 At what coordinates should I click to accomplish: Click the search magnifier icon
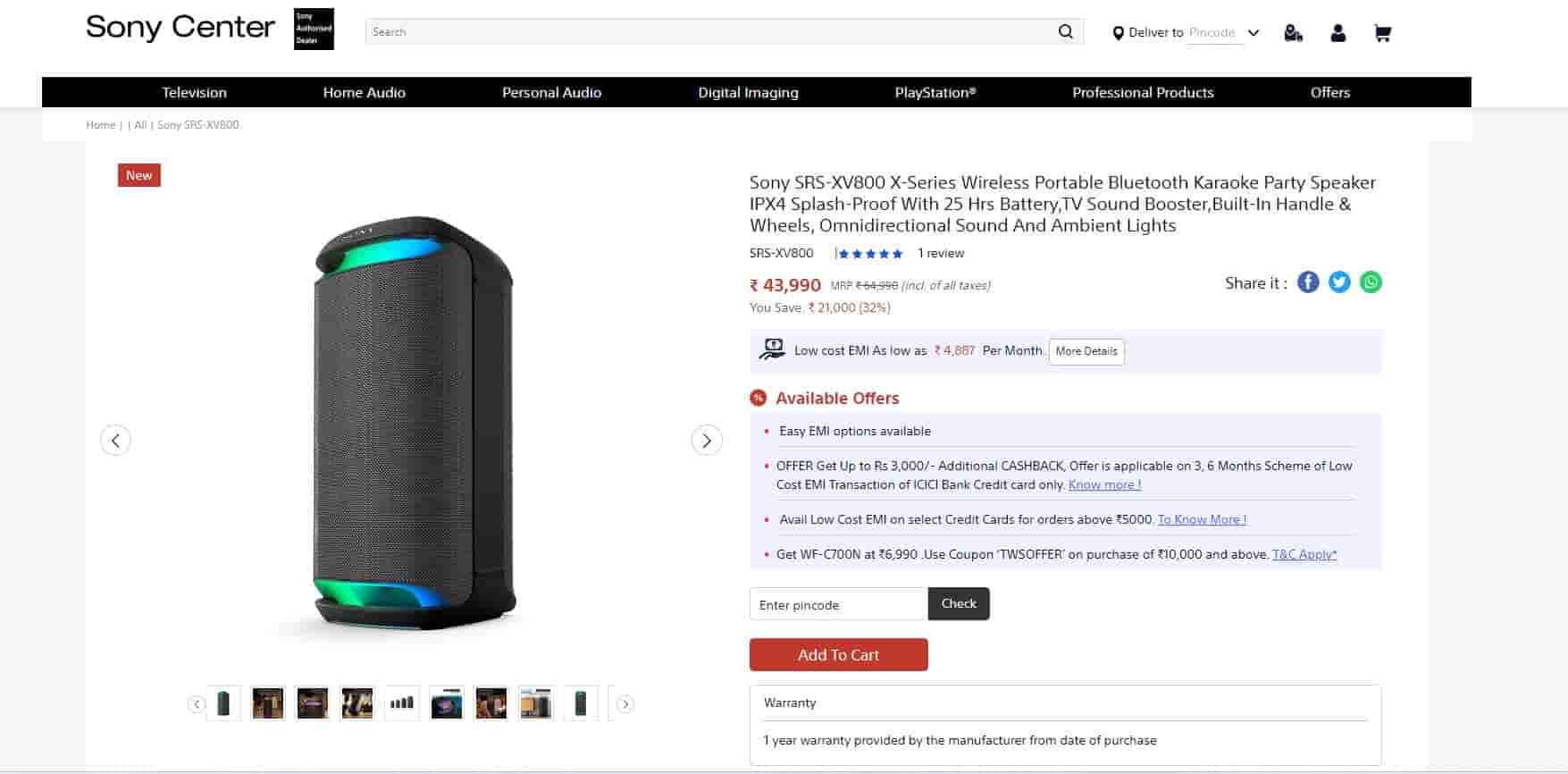1065,32
